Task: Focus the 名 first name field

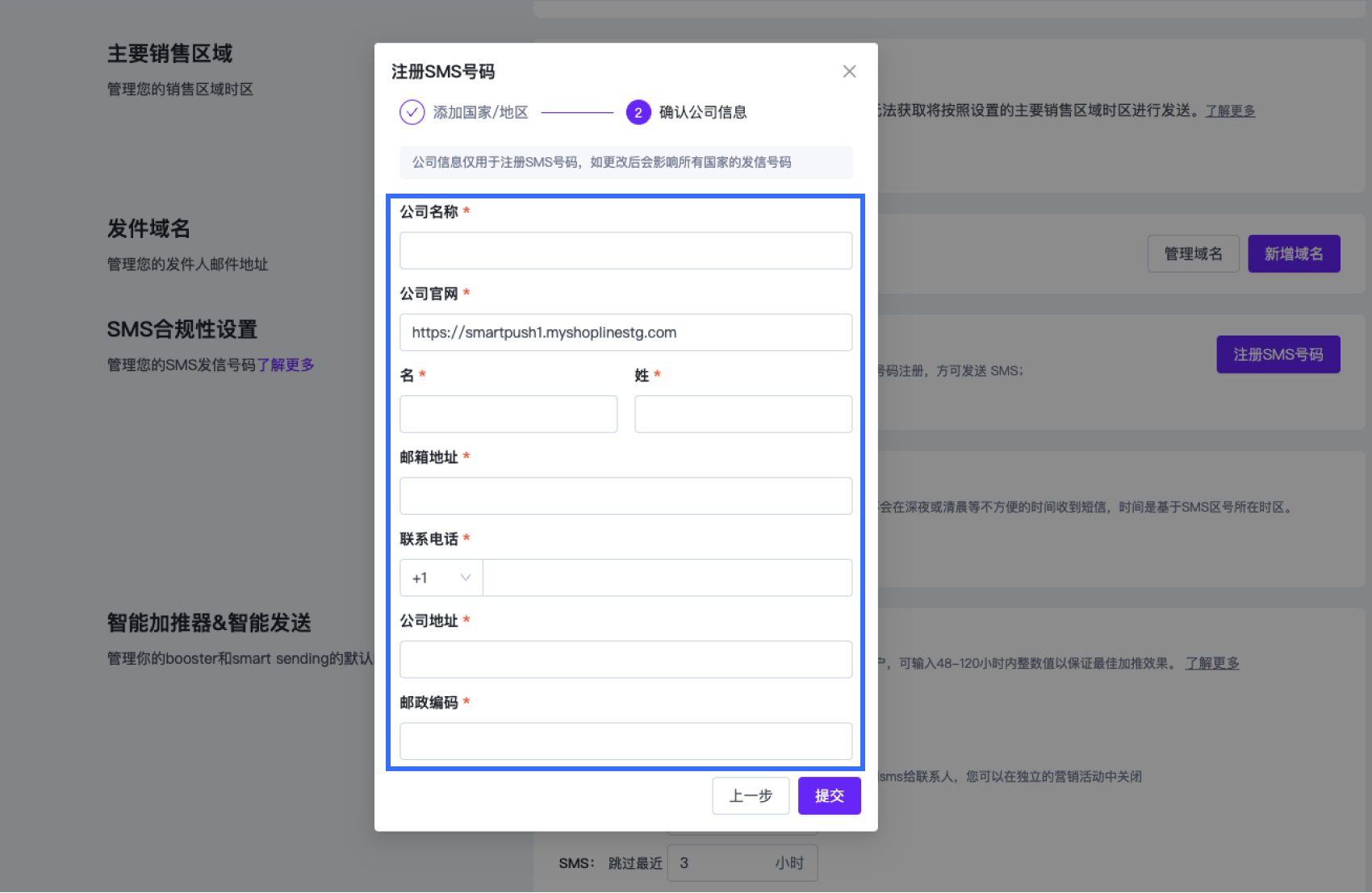Action: pyautogui.click(x=508, y=414)
